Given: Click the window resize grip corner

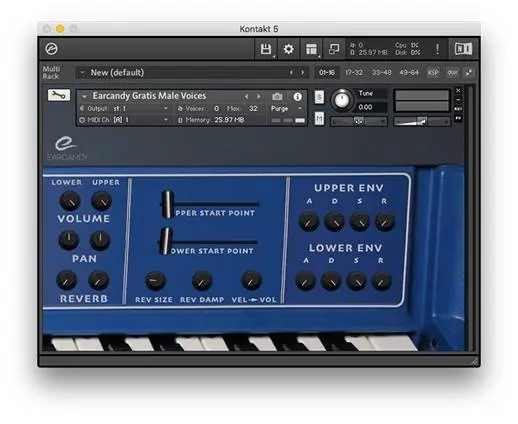Looking at the screenshot, I should click(475, 361).
